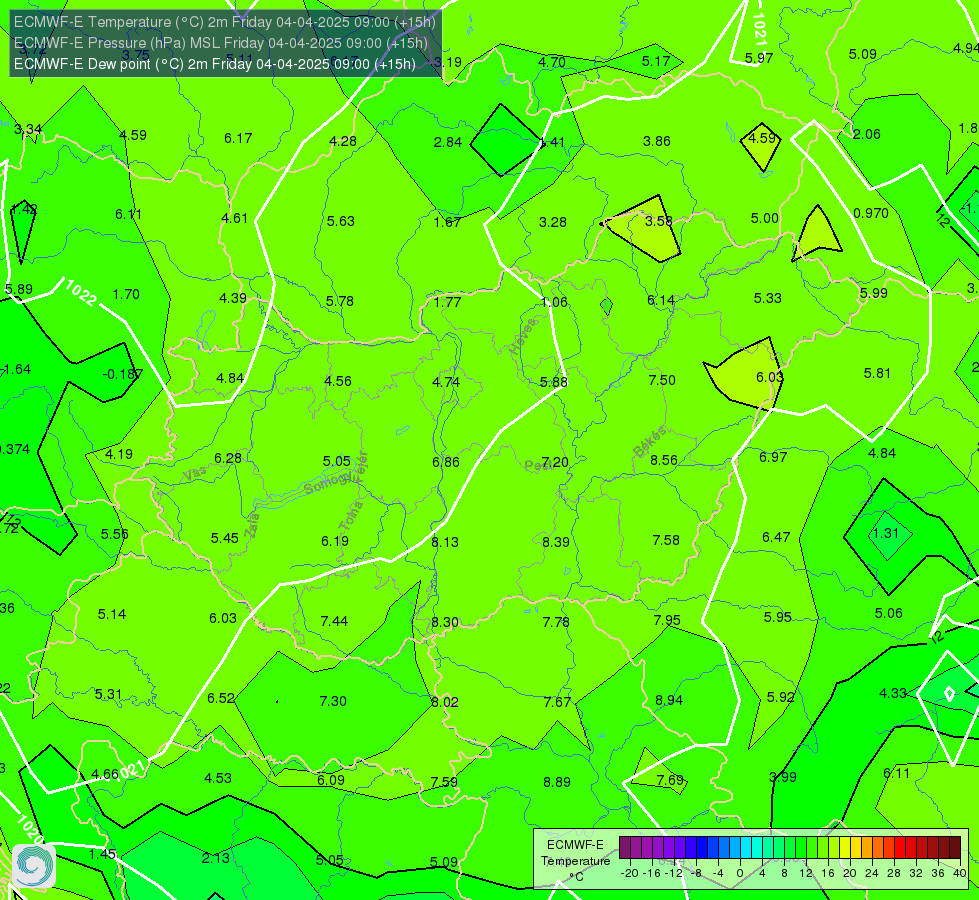Image resolution: width=979 pixels, height=900 pixels.
Task: Click the 6.52 temperature value
Action: 221,698
